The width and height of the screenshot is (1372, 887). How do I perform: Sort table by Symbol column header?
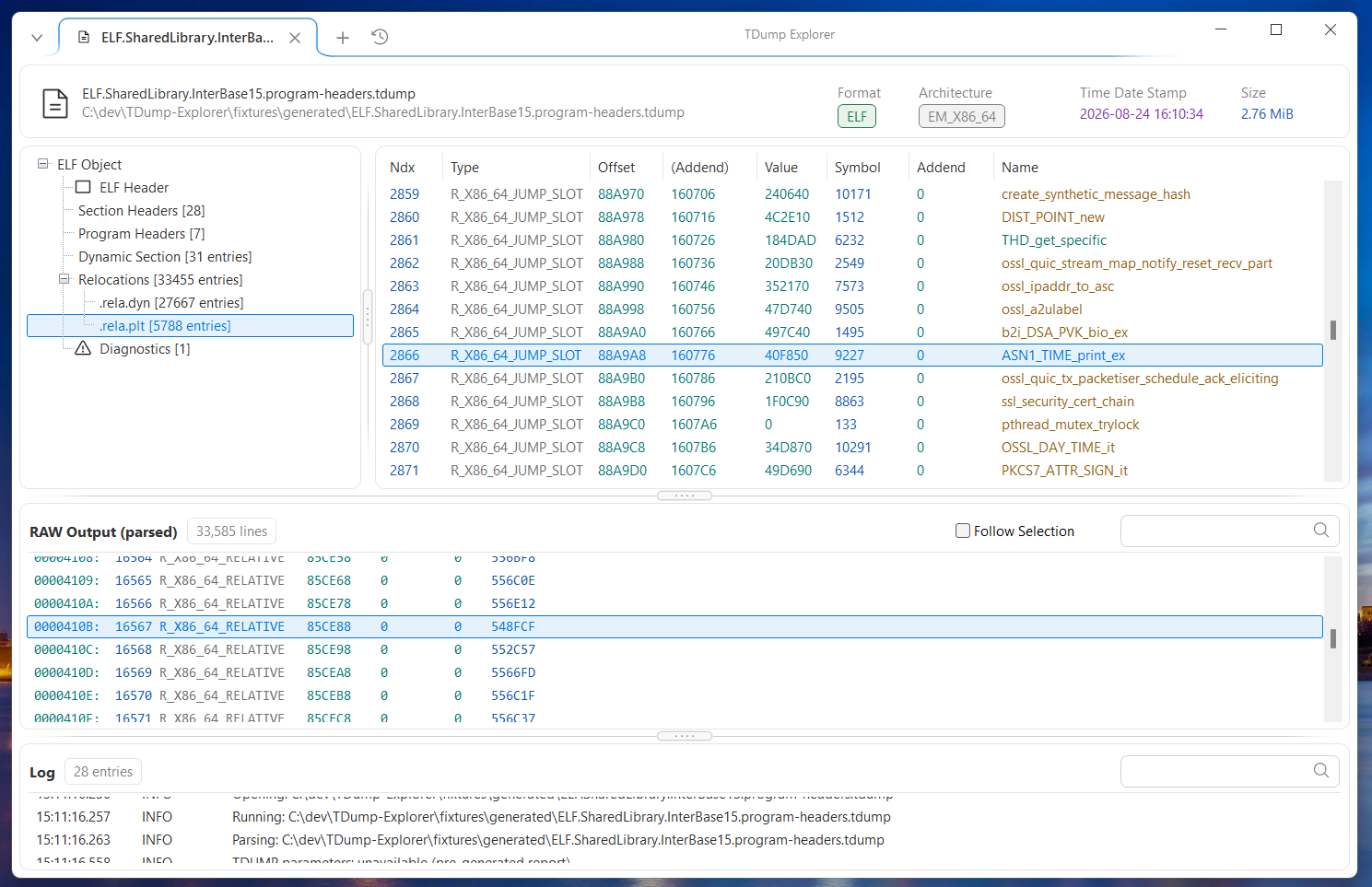857,168
